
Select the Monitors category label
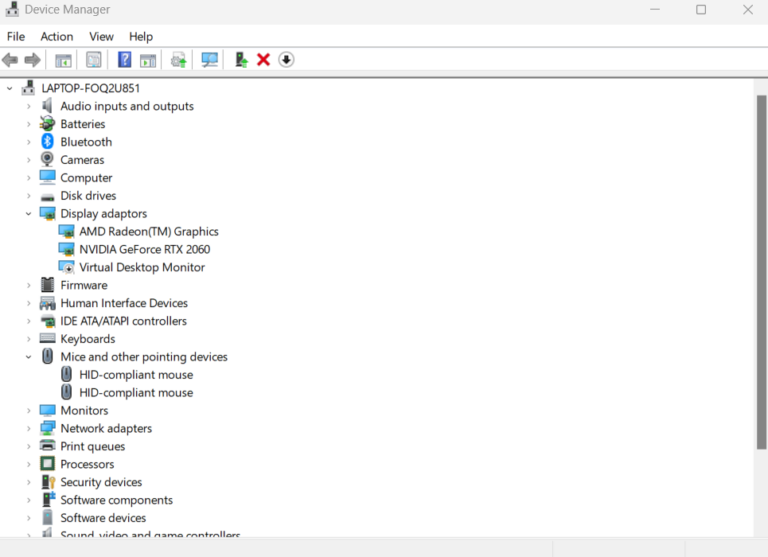click(84, 411)
